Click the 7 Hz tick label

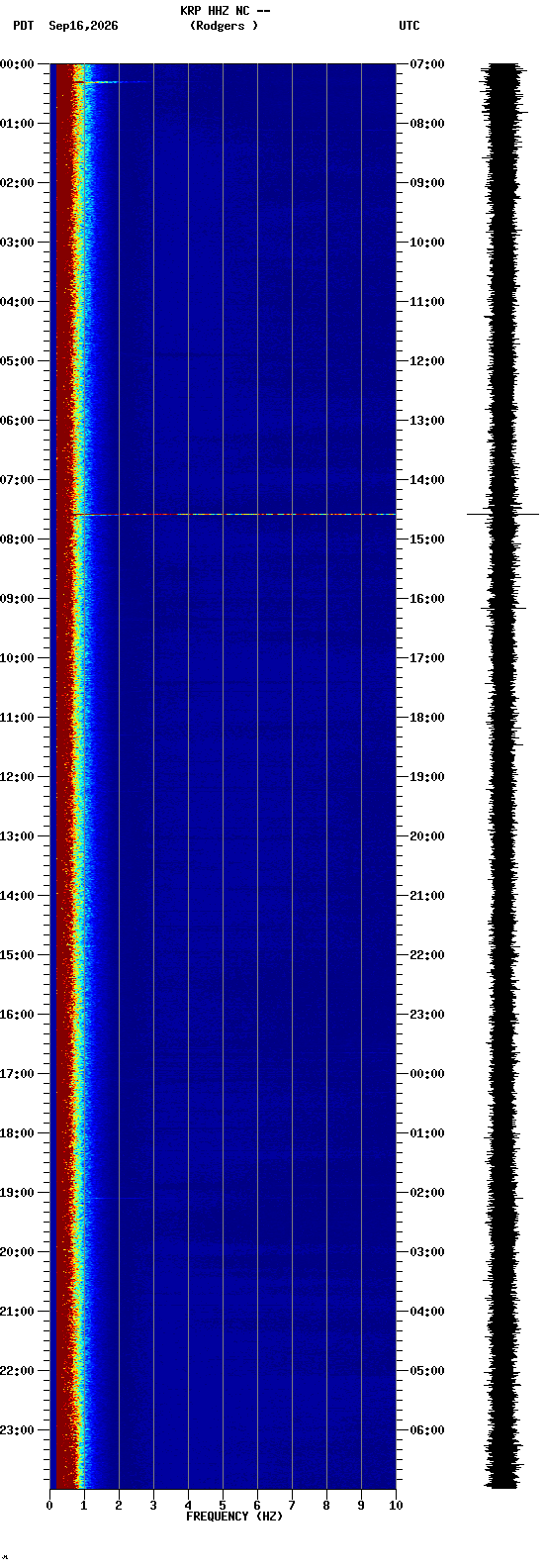click(292, 1507)
